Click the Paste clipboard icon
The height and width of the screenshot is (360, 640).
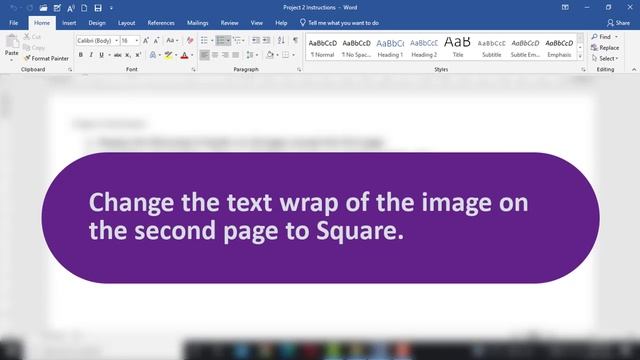[12, 42]
